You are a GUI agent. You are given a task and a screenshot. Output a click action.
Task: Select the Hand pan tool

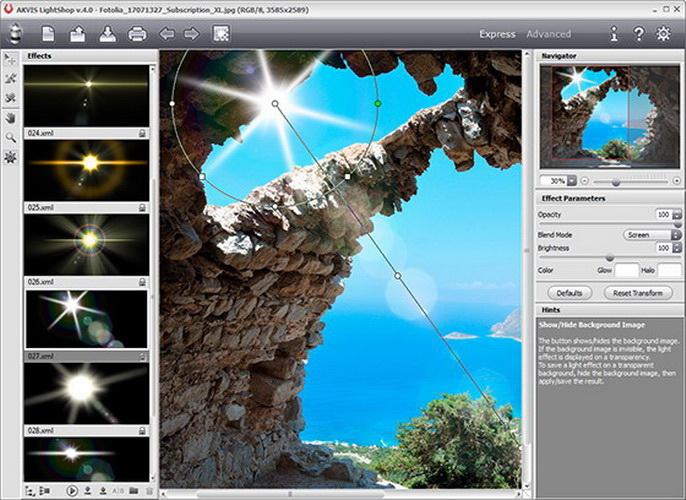pyautogui.click(x=11, y=116)
